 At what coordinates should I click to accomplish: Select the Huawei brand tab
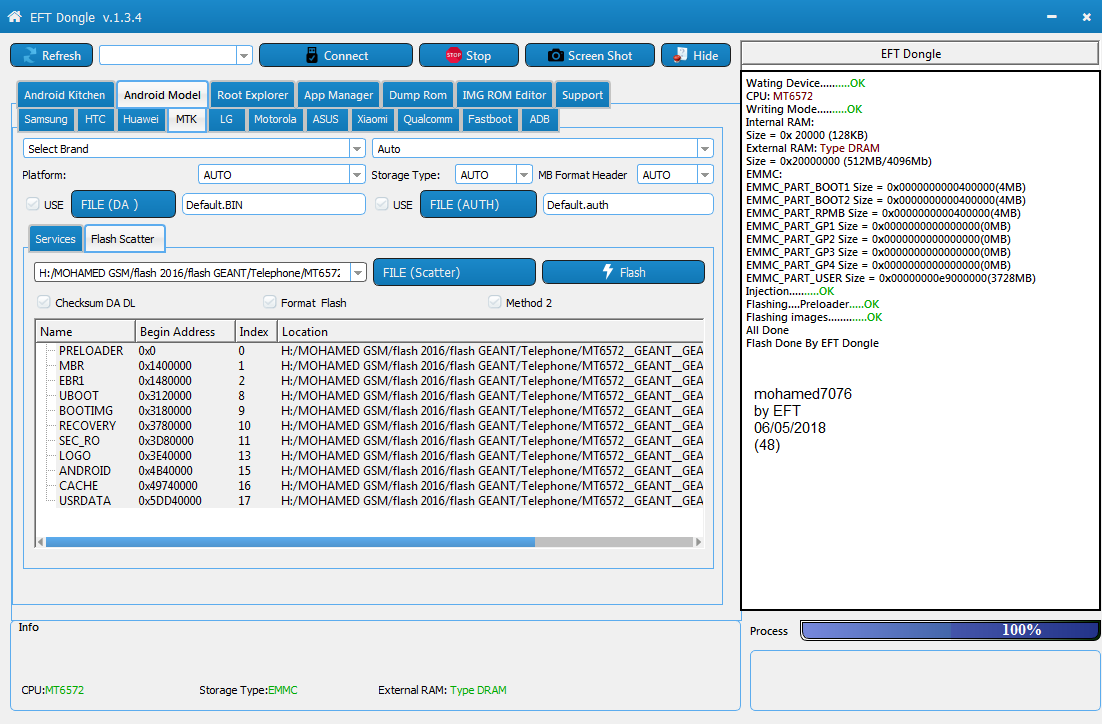coord(141,119)
